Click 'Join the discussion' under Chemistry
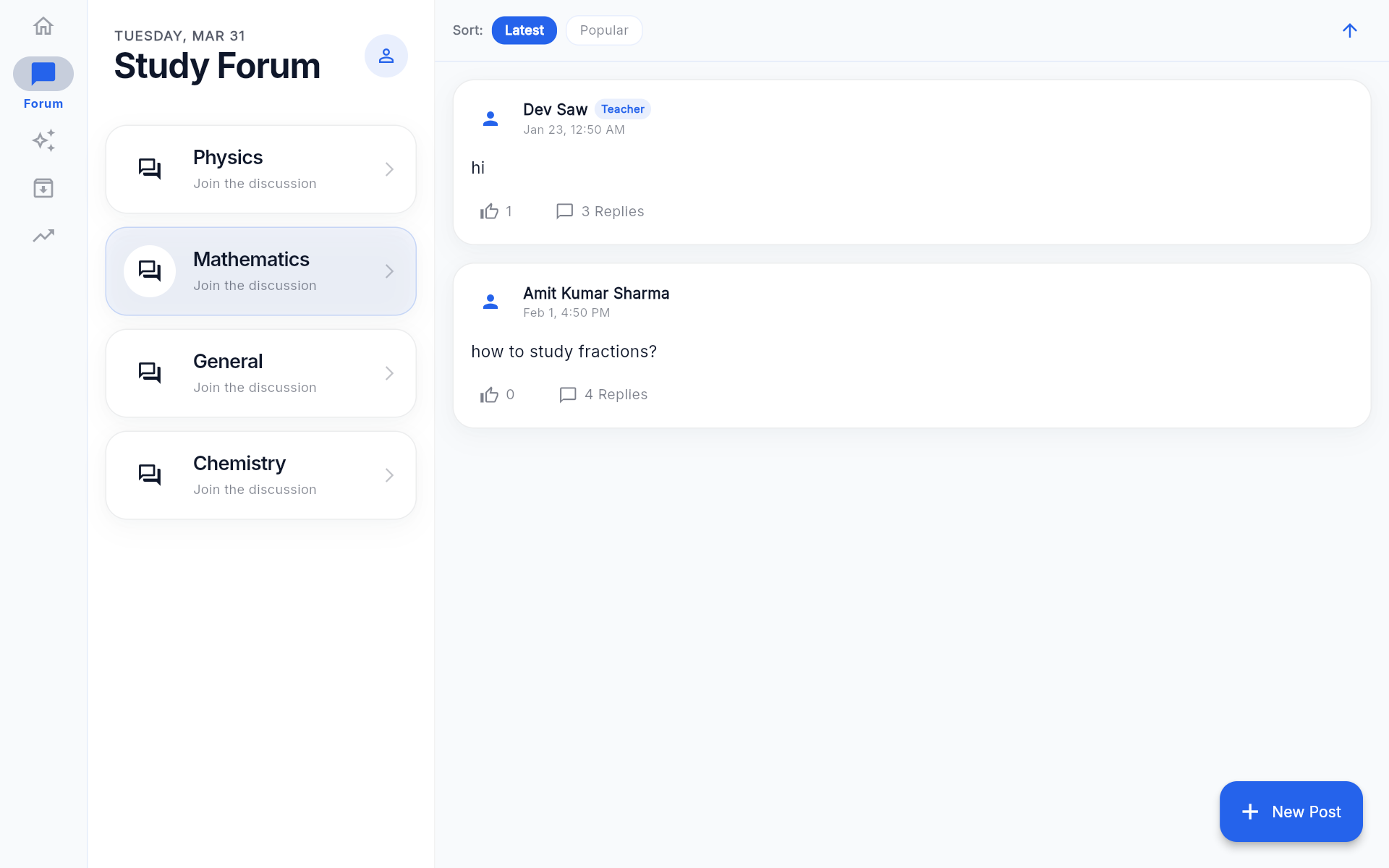 click(x=255, y=490)
